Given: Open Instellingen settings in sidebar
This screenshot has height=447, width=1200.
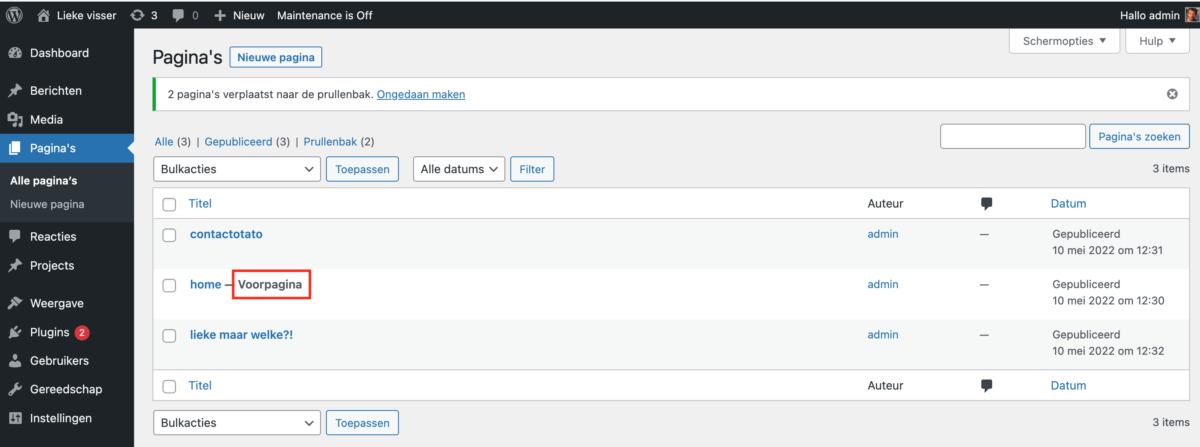Looking at the screenshot, I should point(60,418).
